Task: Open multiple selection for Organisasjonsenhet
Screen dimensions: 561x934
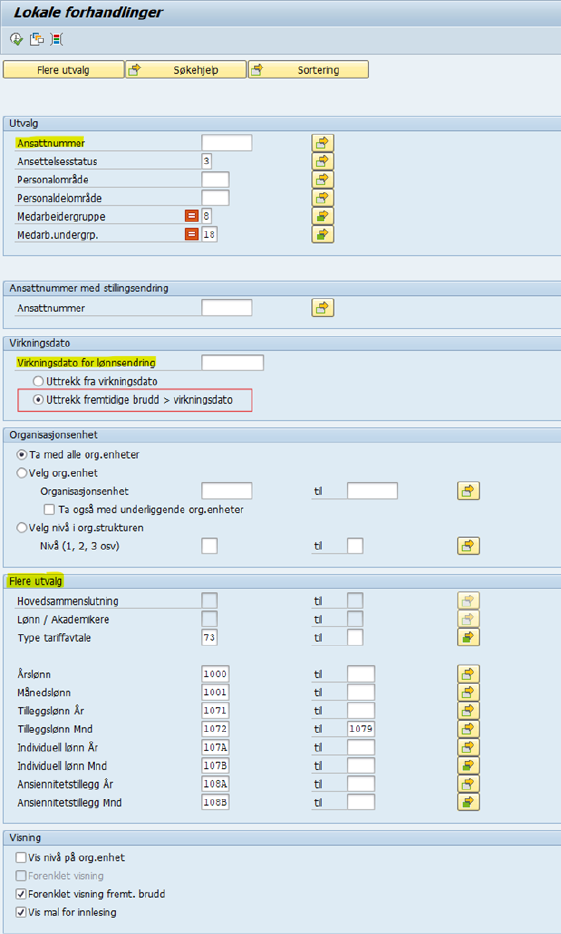Action: (x=468, y=491)
